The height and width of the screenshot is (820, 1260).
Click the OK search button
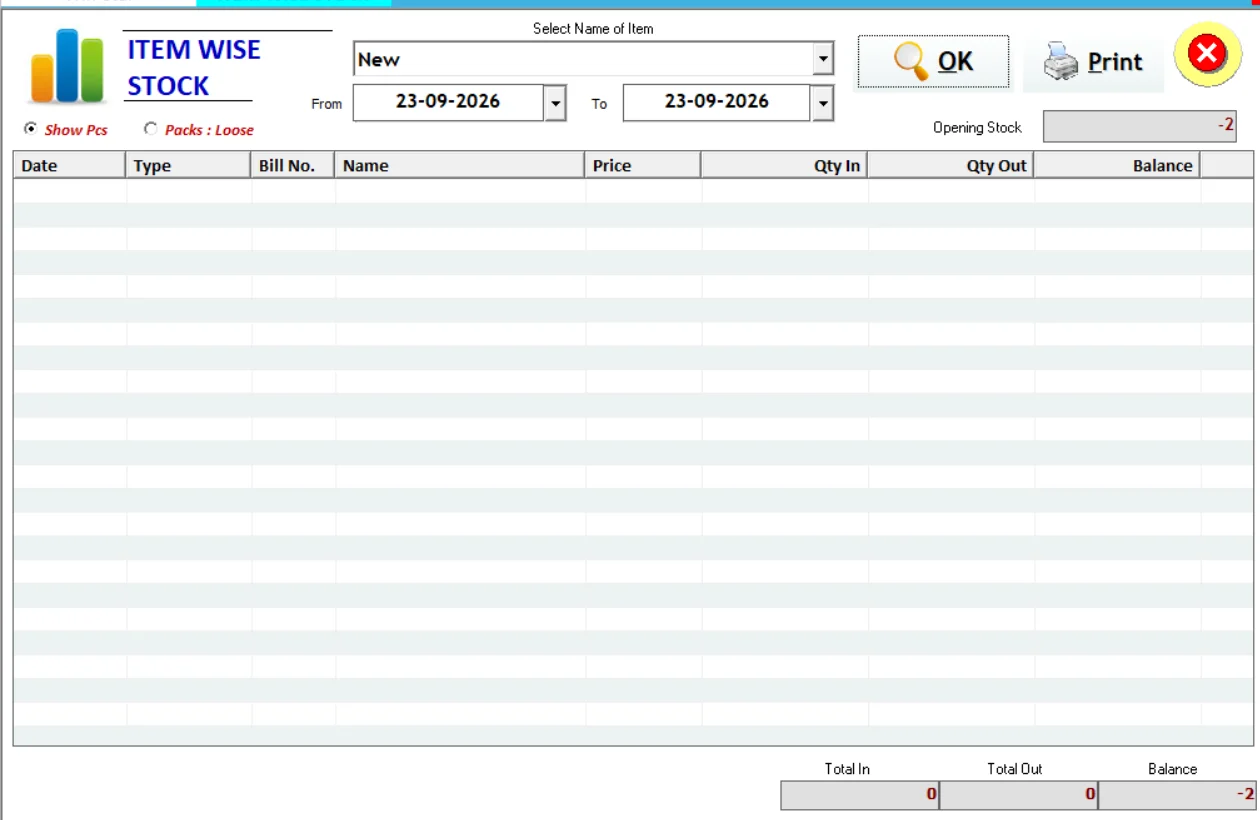click(x=933, y=62)
